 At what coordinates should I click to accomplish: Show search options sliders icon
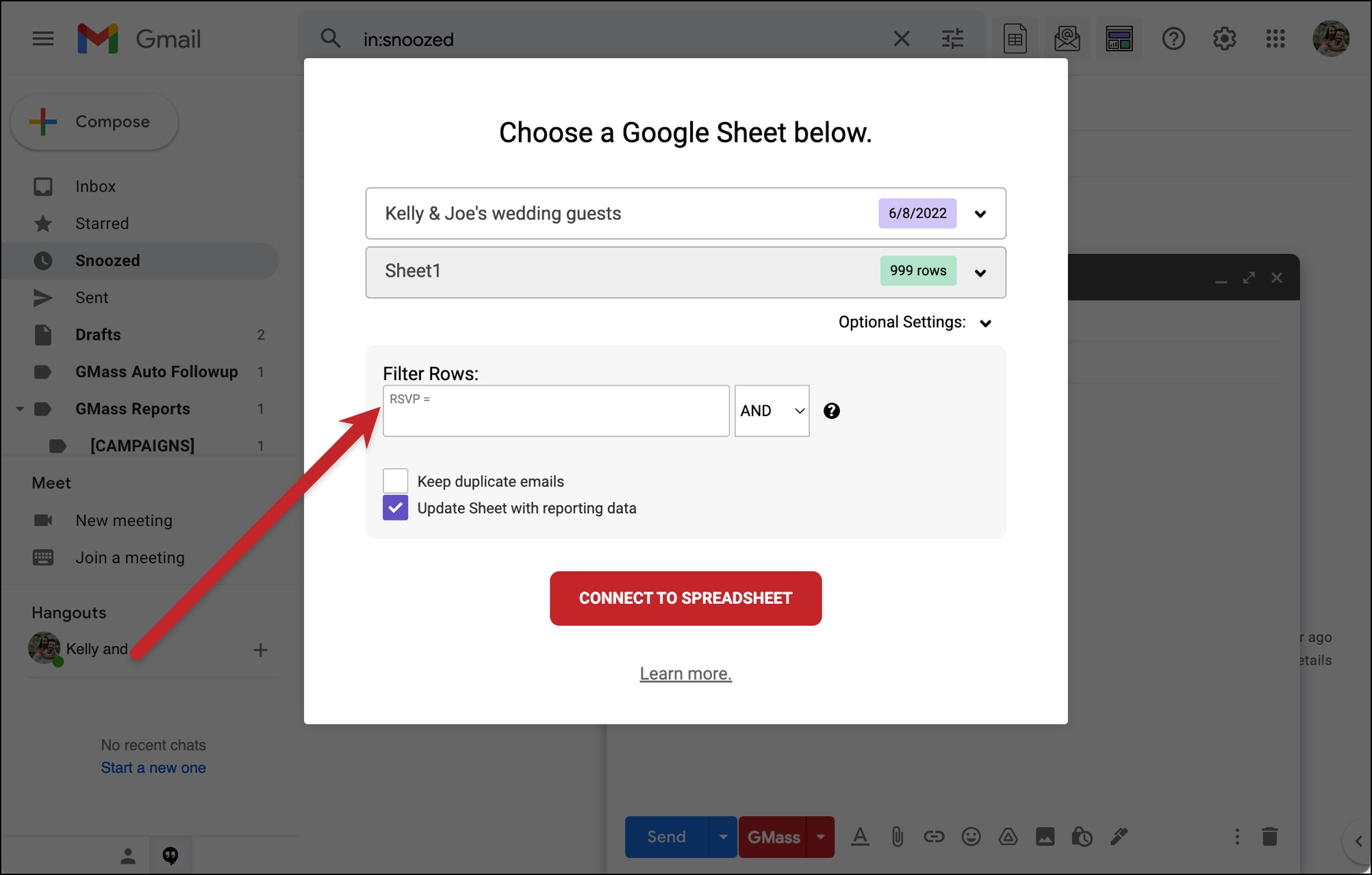click(952, 39)
